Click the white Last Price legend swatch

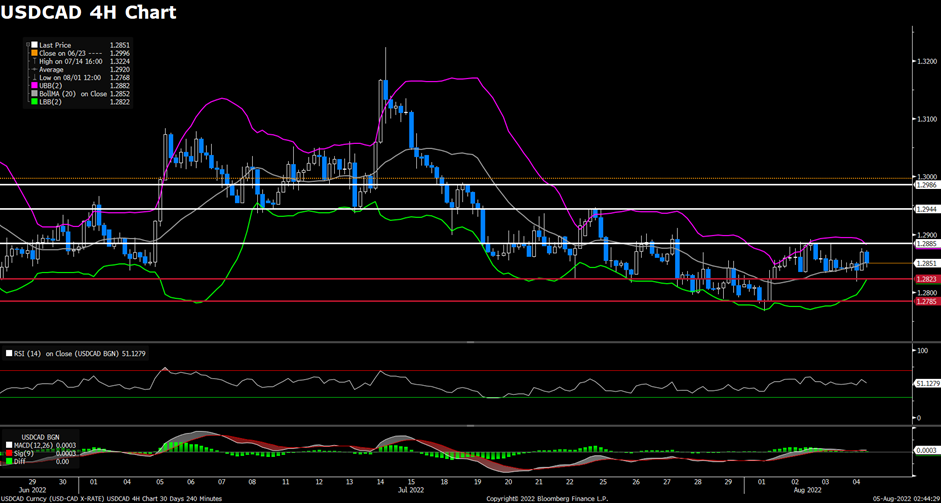pyautogui.click(x=33, y=45)
